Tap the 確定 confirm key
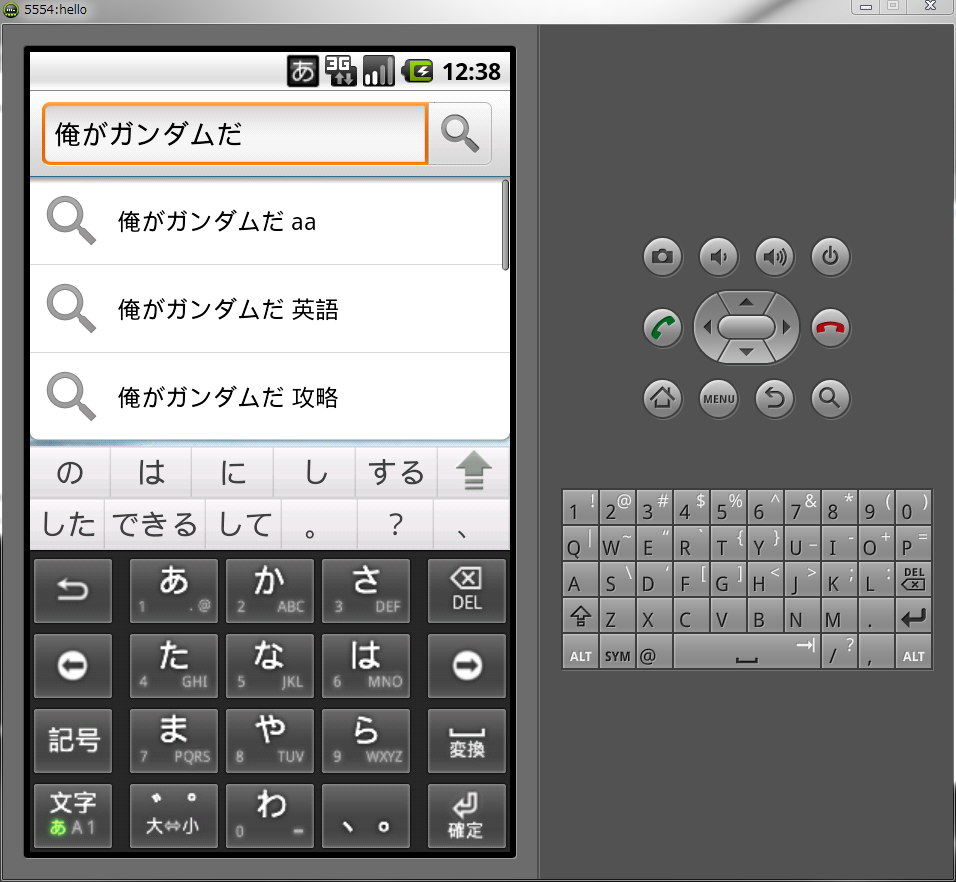The width and height of the screenshot is (956, 882). [x=467, y=816]
